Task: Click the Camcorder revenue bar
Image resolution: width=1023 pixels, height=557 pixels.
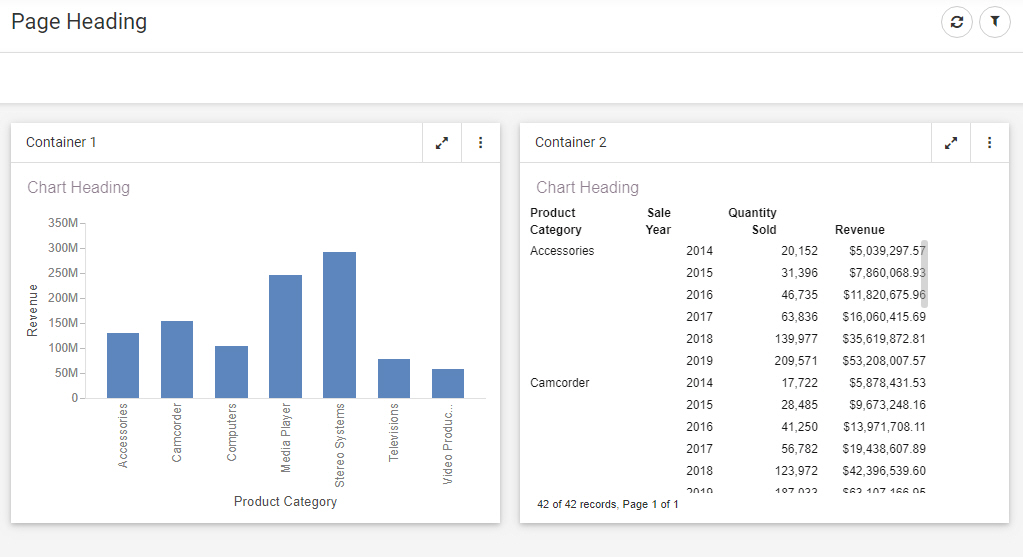Action: [x=177, y=359]
